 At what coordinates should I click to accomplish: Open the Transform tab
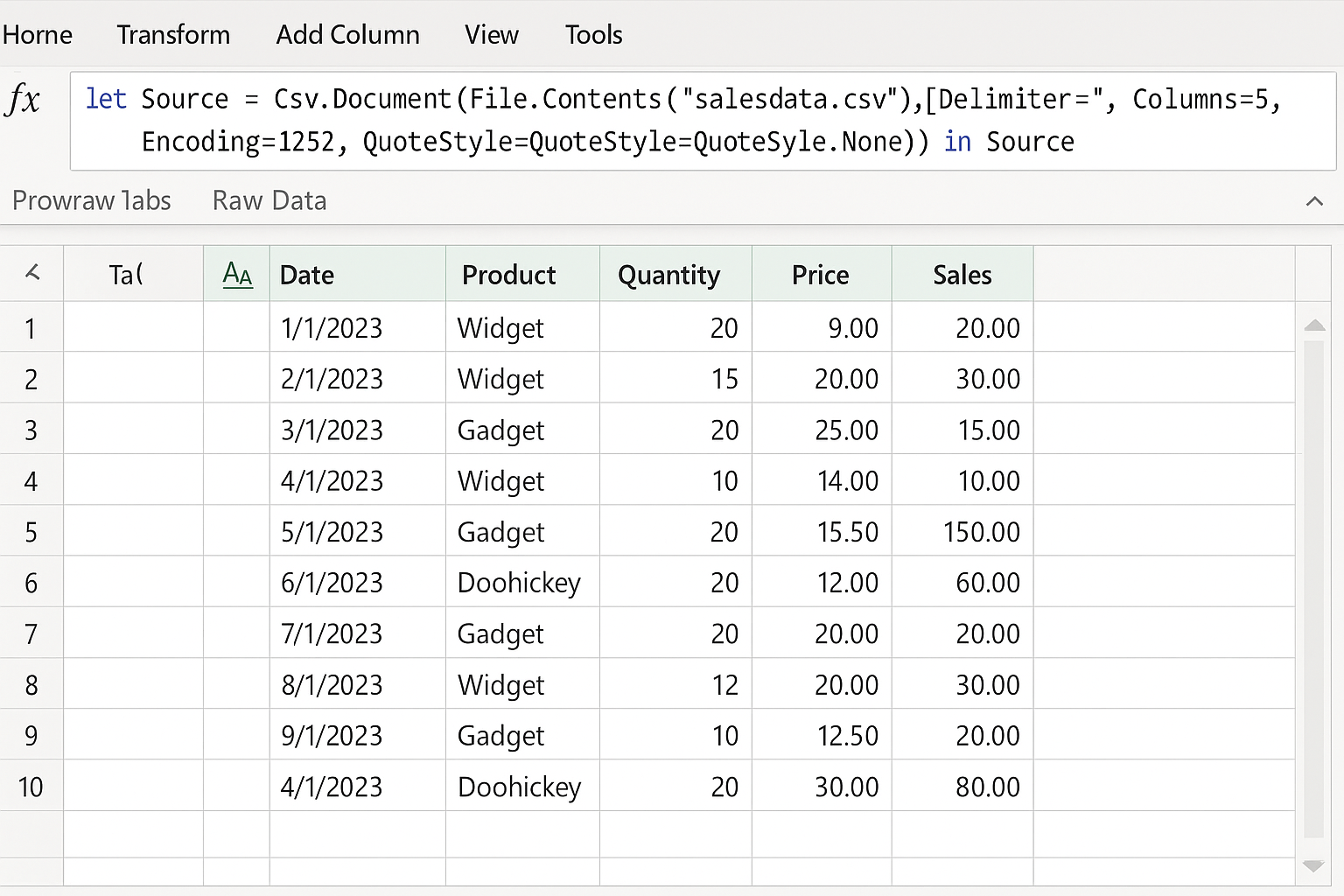(x=173, y=35)
